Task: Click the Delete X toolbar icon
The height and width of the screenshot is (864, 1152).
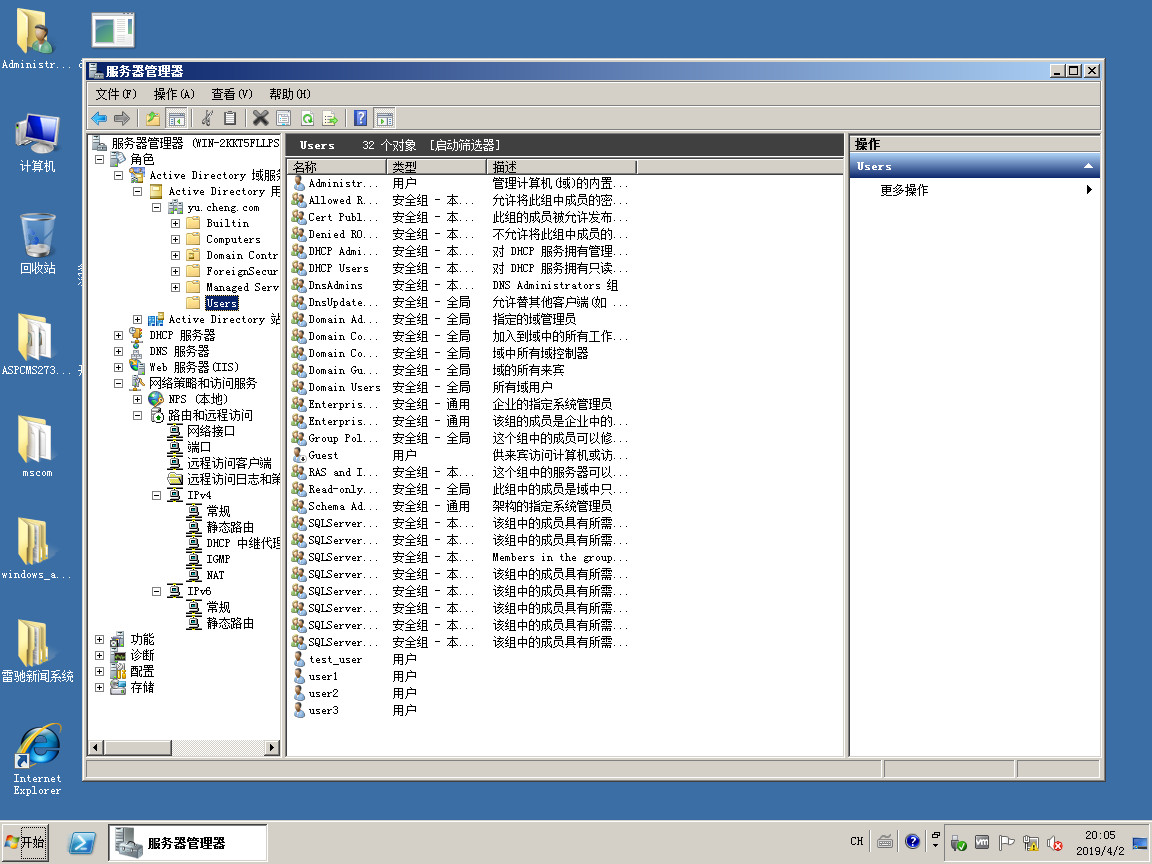Action: [x=261, y=118]
